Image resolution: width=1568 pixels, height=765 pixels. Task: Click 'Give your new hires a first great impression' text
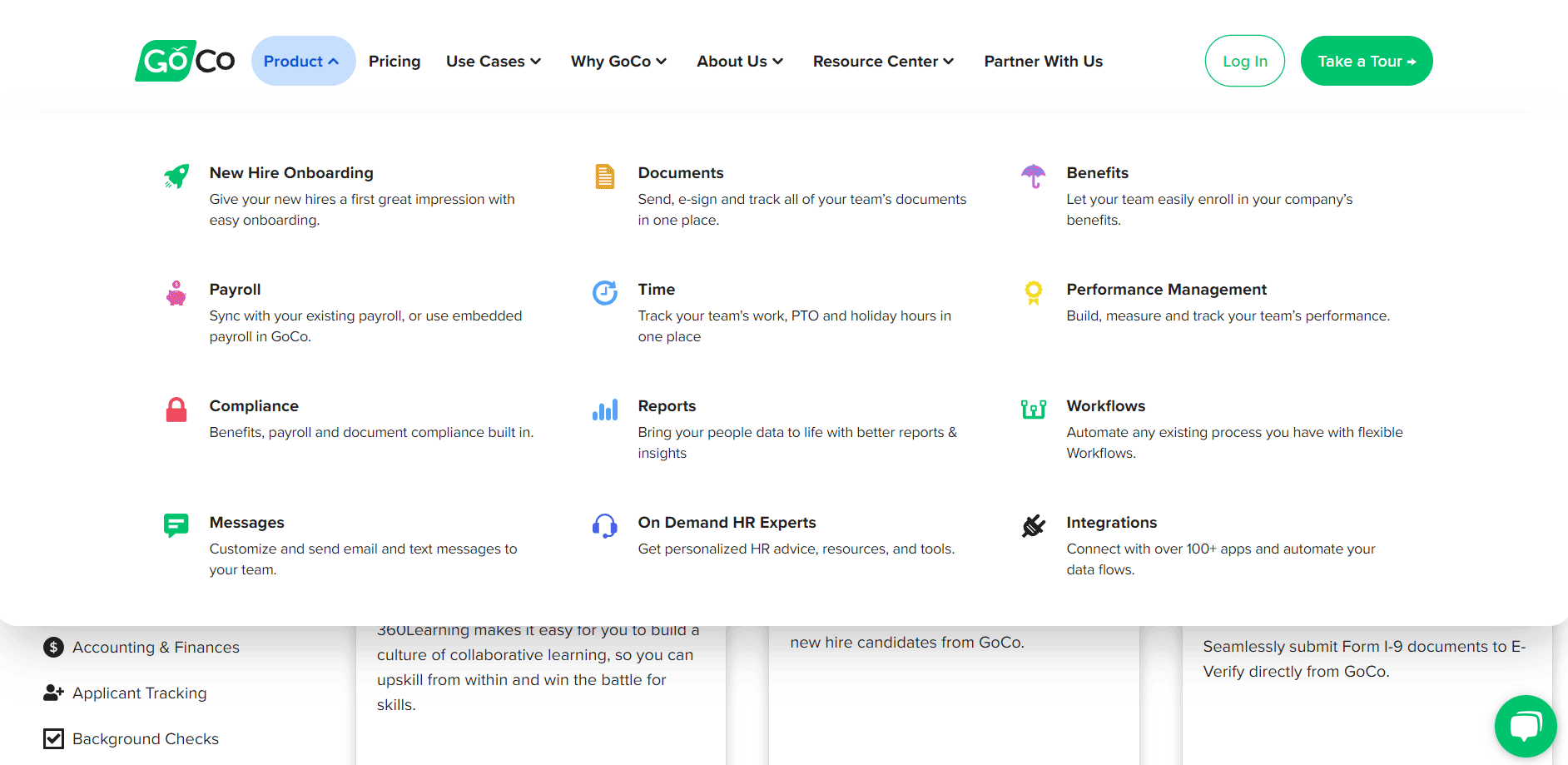point(362,209)
